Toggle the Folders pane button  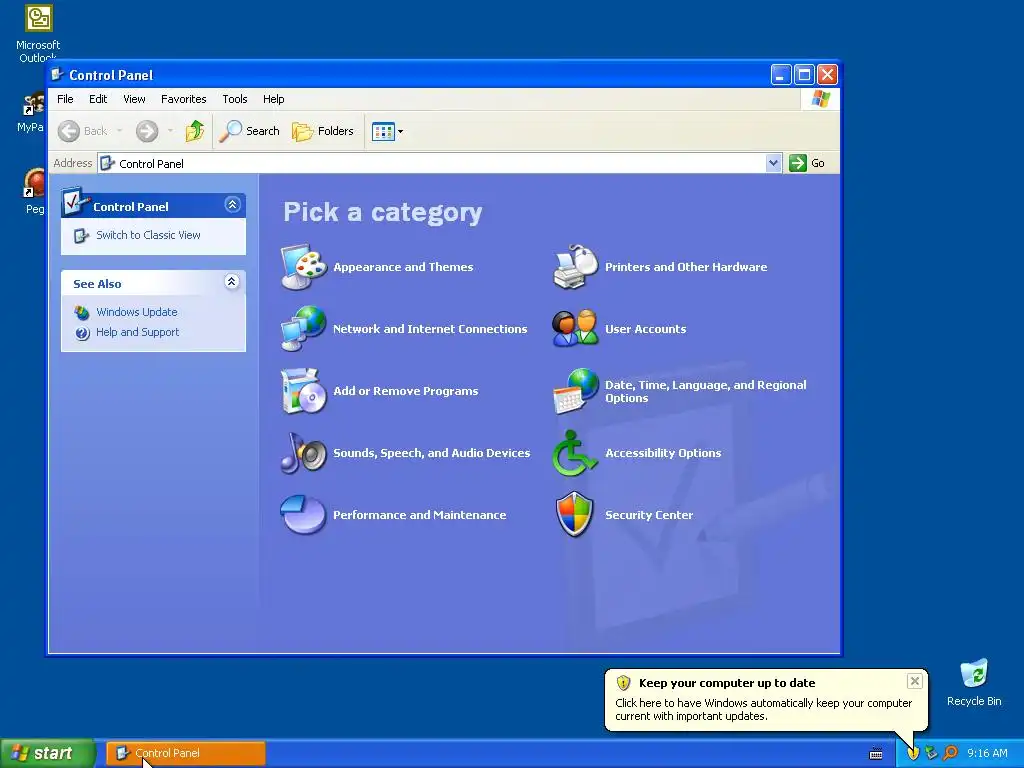(323, 131)
